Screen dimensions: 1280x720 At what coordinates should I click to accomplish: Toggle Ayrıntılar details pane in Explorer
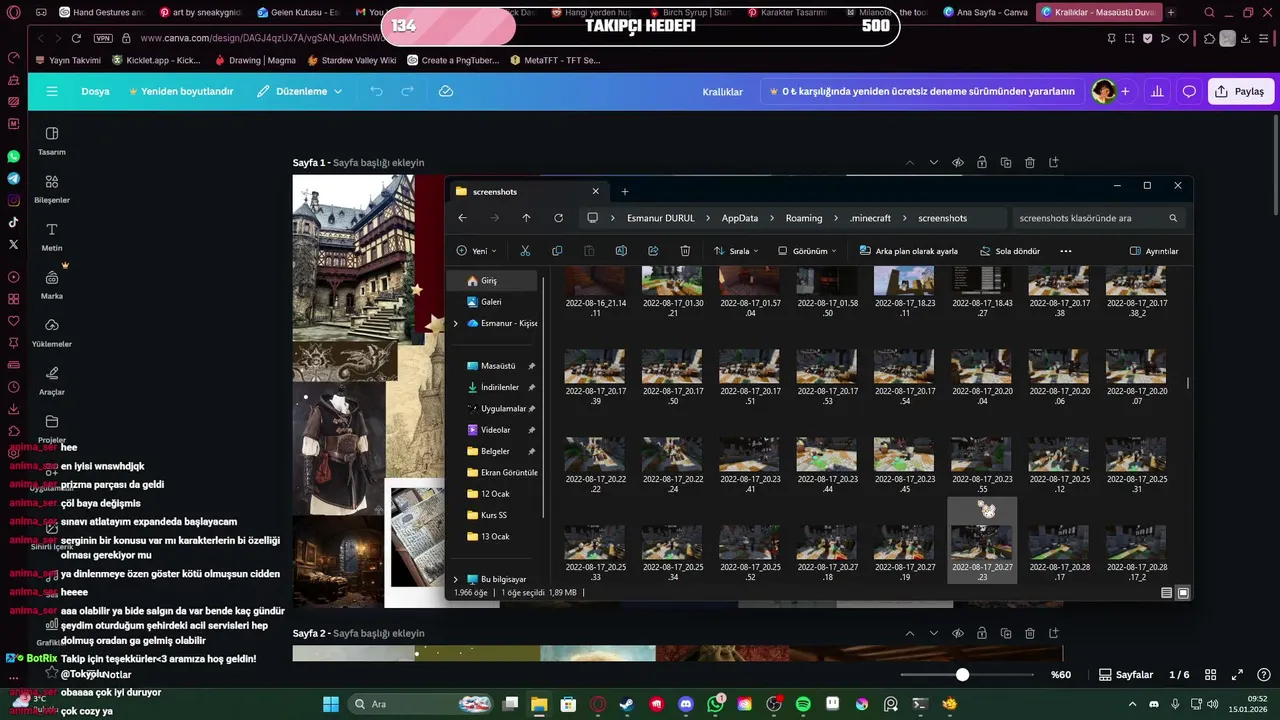coord(1154,251)
